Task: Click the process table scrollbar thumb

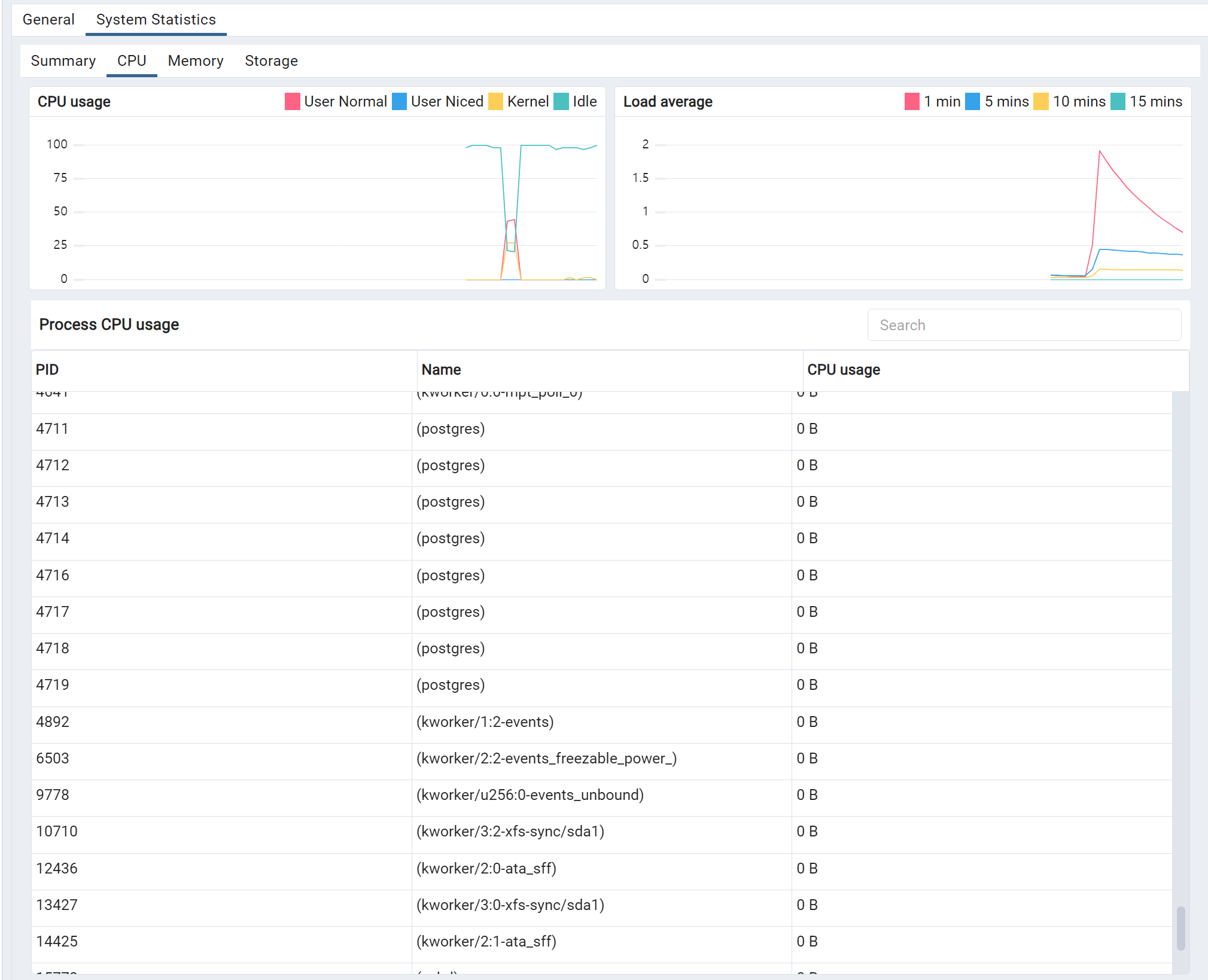Action: coord(1180,928)
